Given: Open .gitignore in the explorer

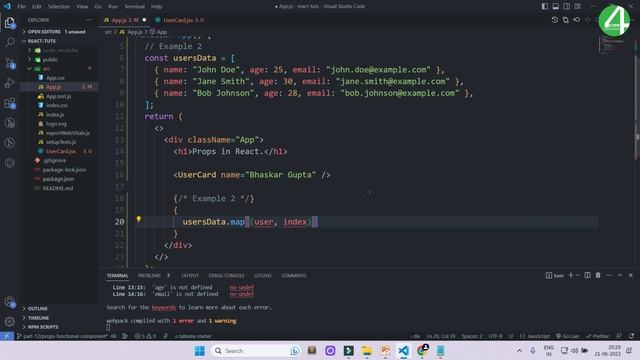Looking at the screenshot, I should [55, 160].
